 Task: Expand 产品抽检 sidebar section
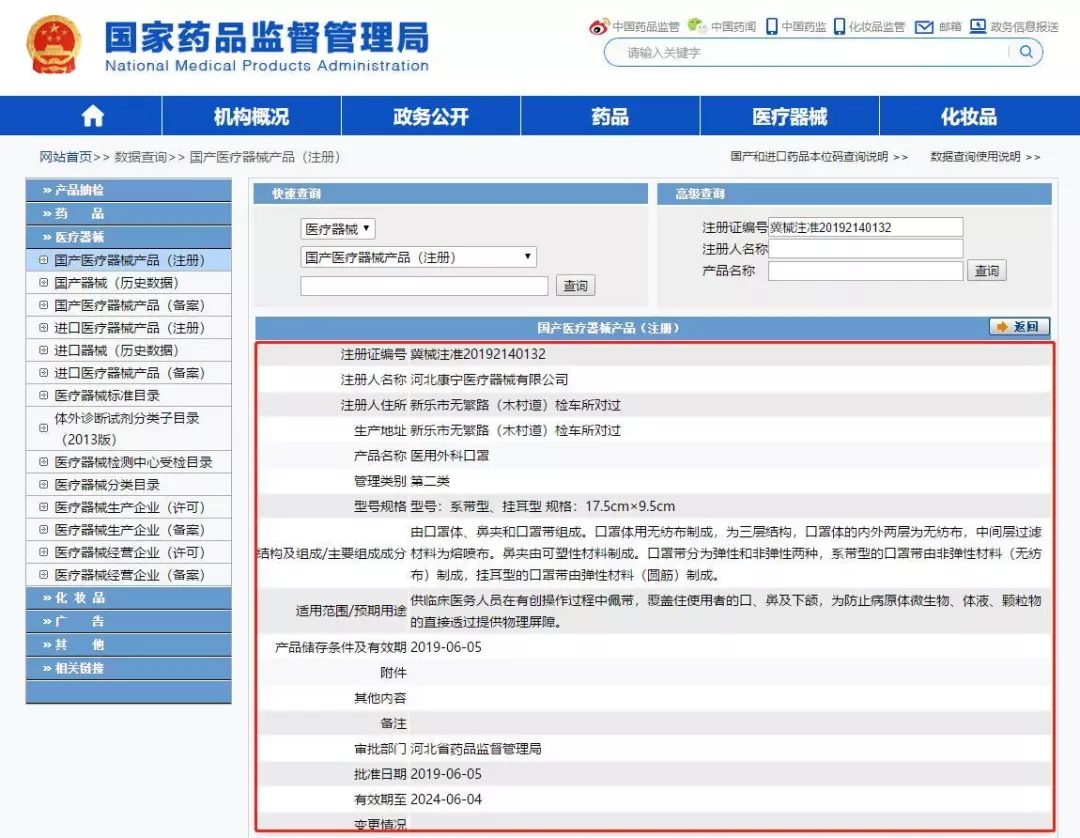pos(128,190)
